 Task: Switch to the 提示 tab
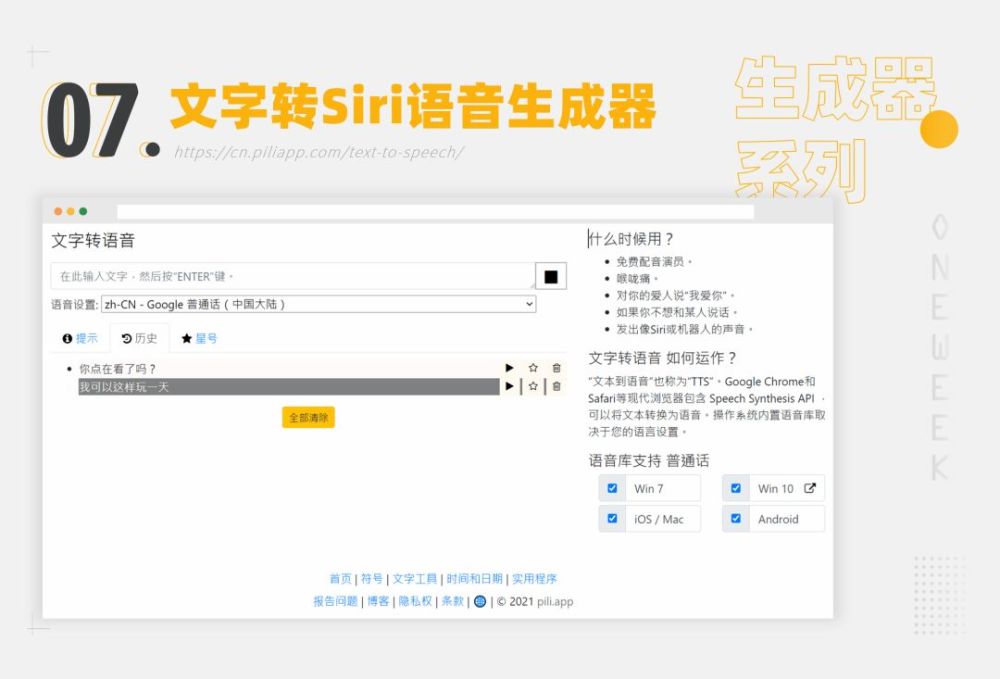click(80, 339)
